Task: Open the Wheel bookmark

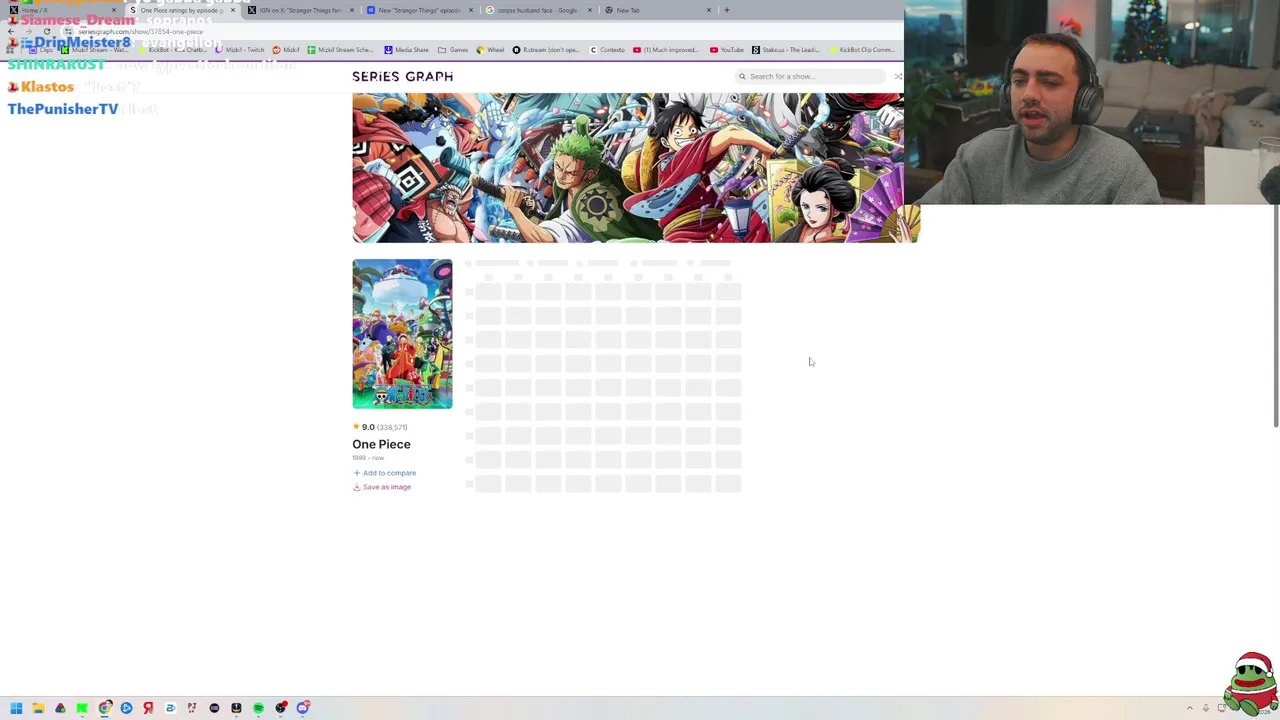Action: click(490, 50)
